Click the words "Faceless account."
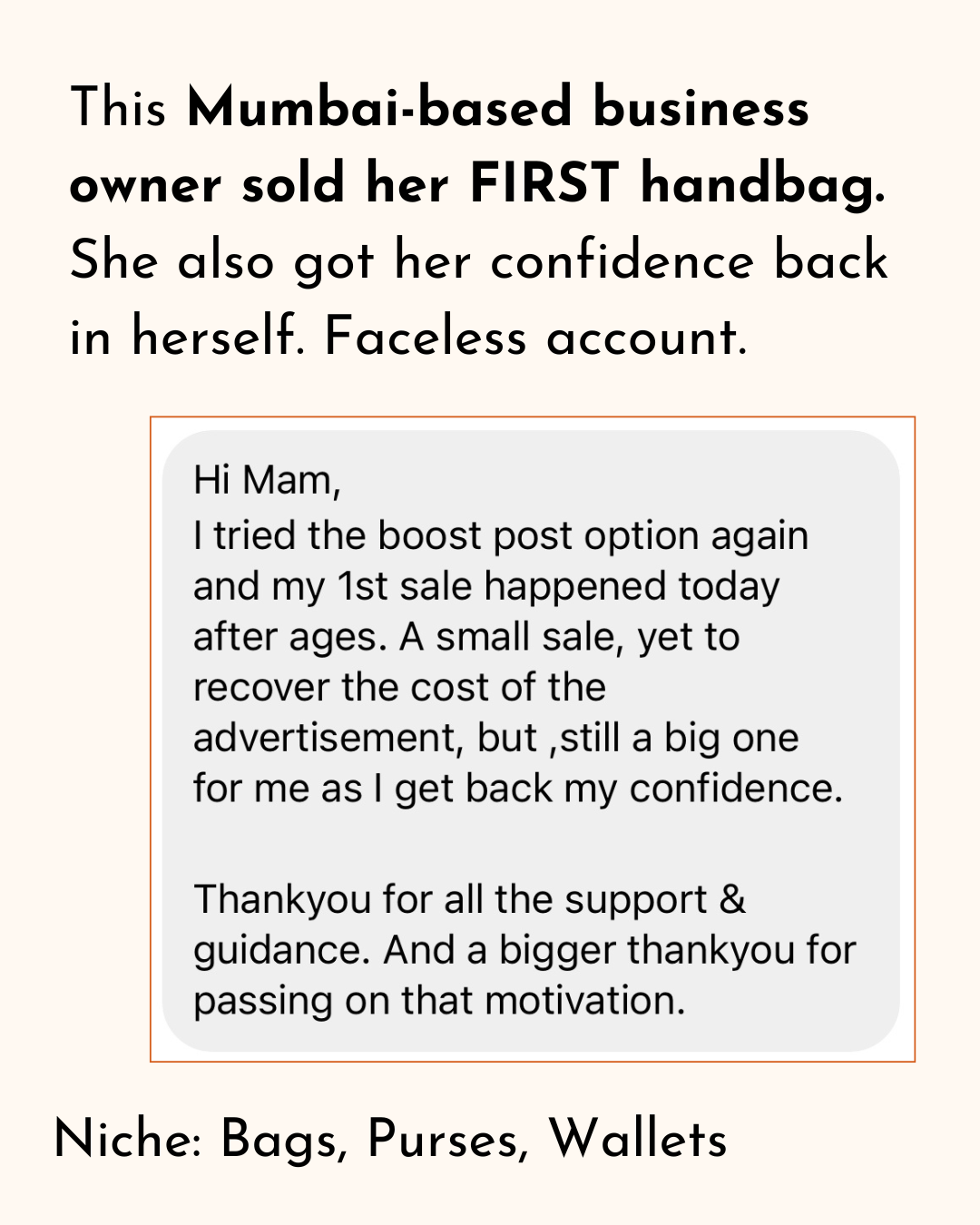980x1225 pixels. pyautogui.click(x=535, y=338)
